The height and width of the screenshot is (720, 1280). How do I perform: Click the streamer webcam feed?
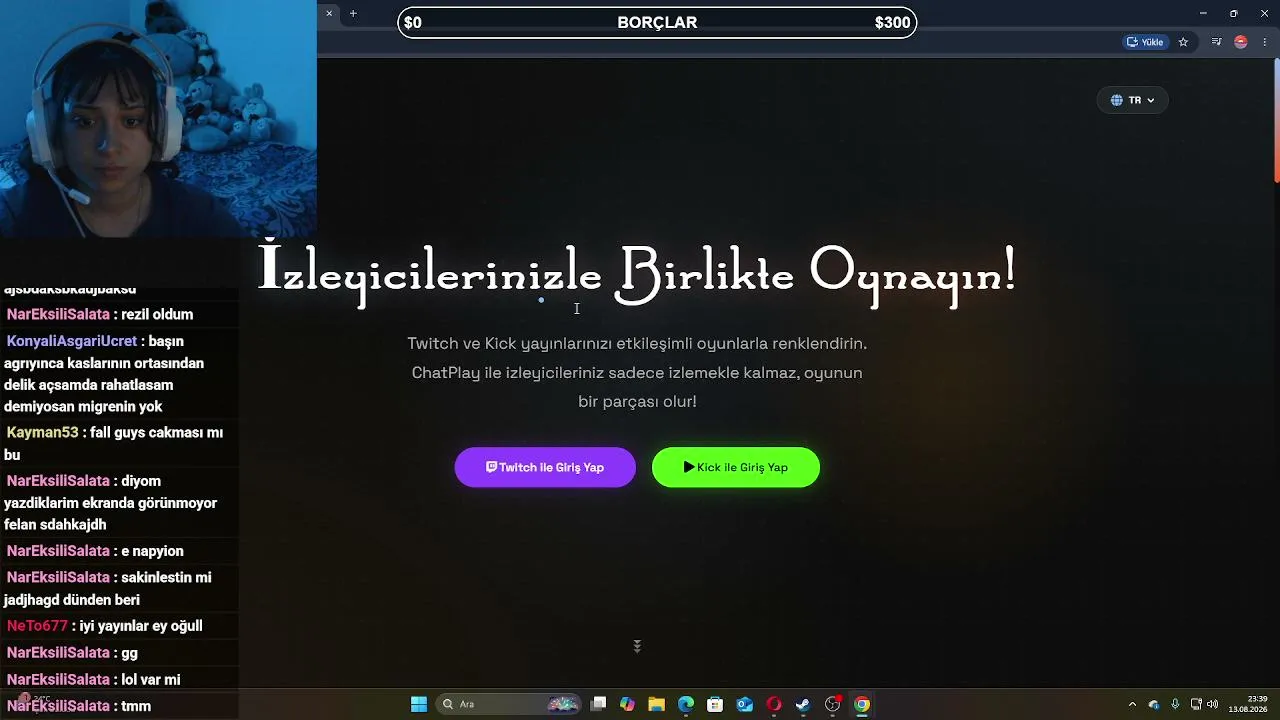pyautogui.click(x=158, y=119)
